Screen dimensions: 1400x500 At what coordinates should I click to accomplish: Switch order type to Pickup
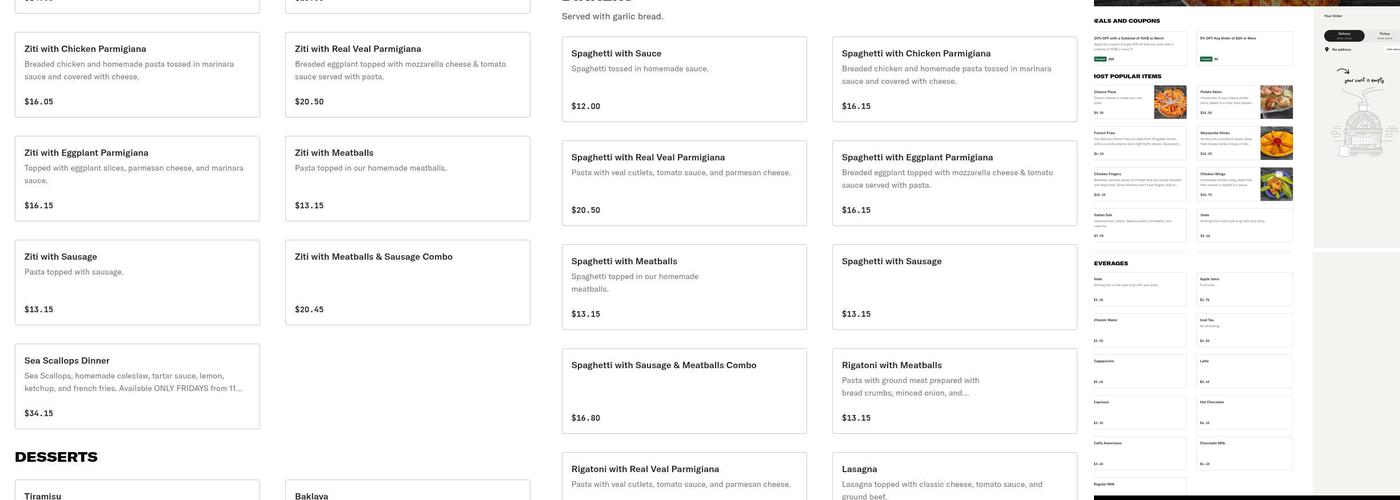coord(1385,36)
